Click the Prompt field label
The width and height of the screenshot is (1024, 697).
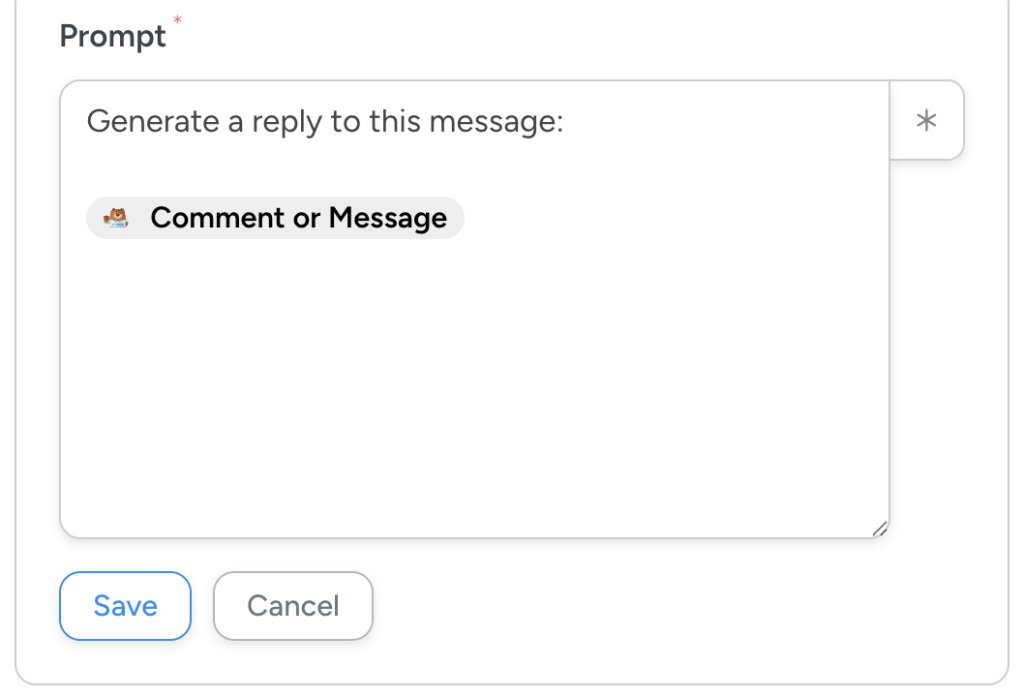click(113, 36)
